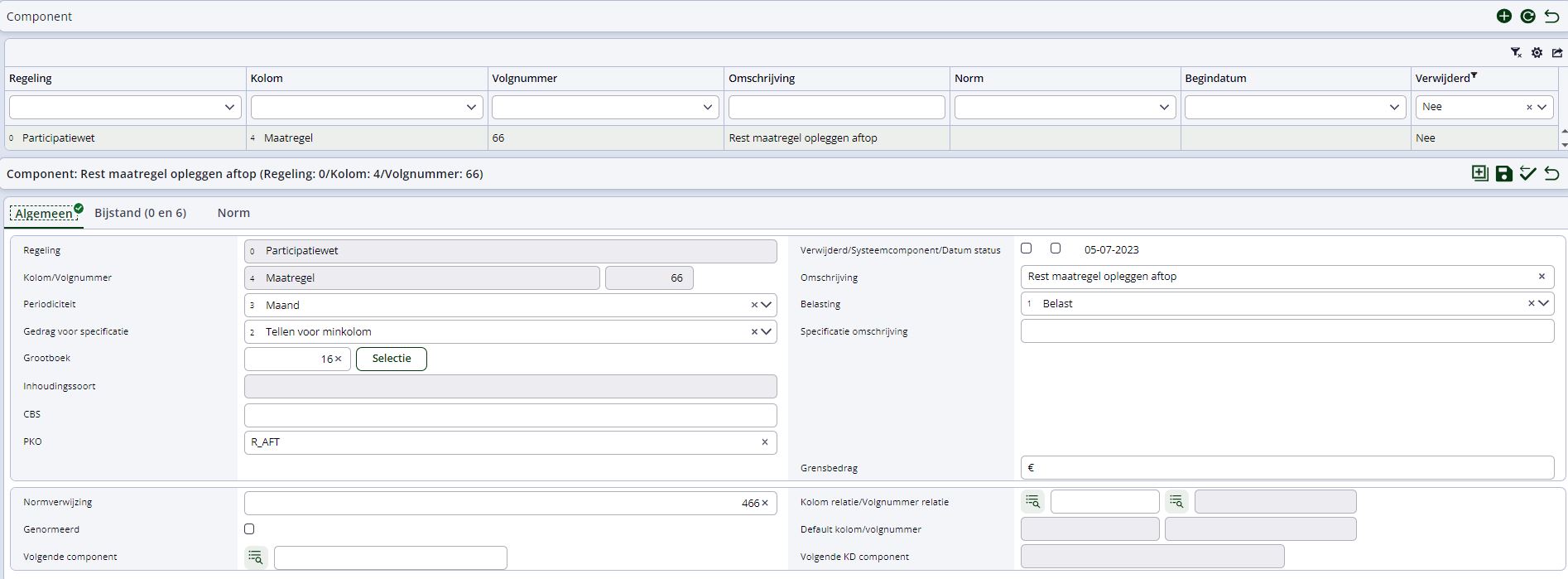Open the Norm filter dropdown
Screen dimensions: 1568x579
coord(1164,107)
